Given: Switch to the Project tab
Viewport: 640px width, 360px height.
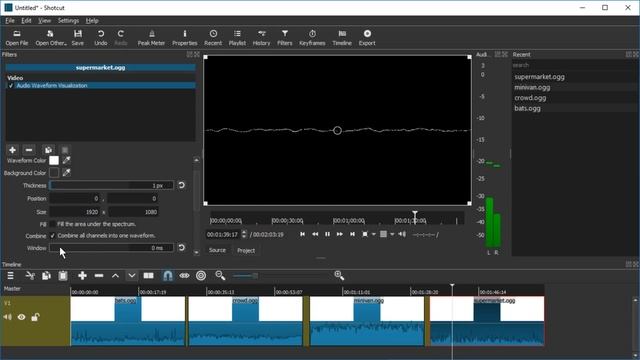Looking at the screenshot, I should pyautogui.click(x=246, y=250).
